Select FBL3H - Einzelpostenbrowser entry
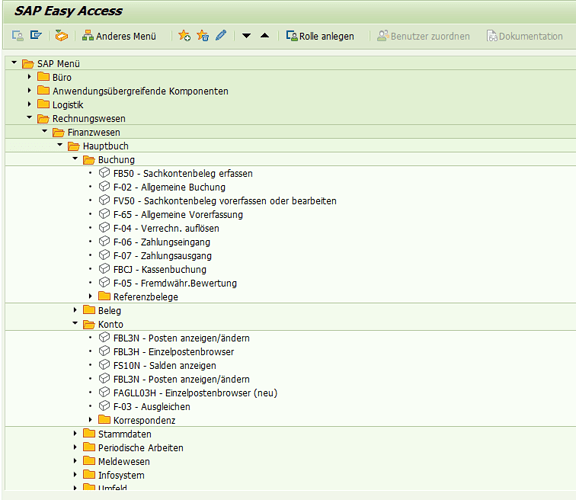 (x=173, y=352)
